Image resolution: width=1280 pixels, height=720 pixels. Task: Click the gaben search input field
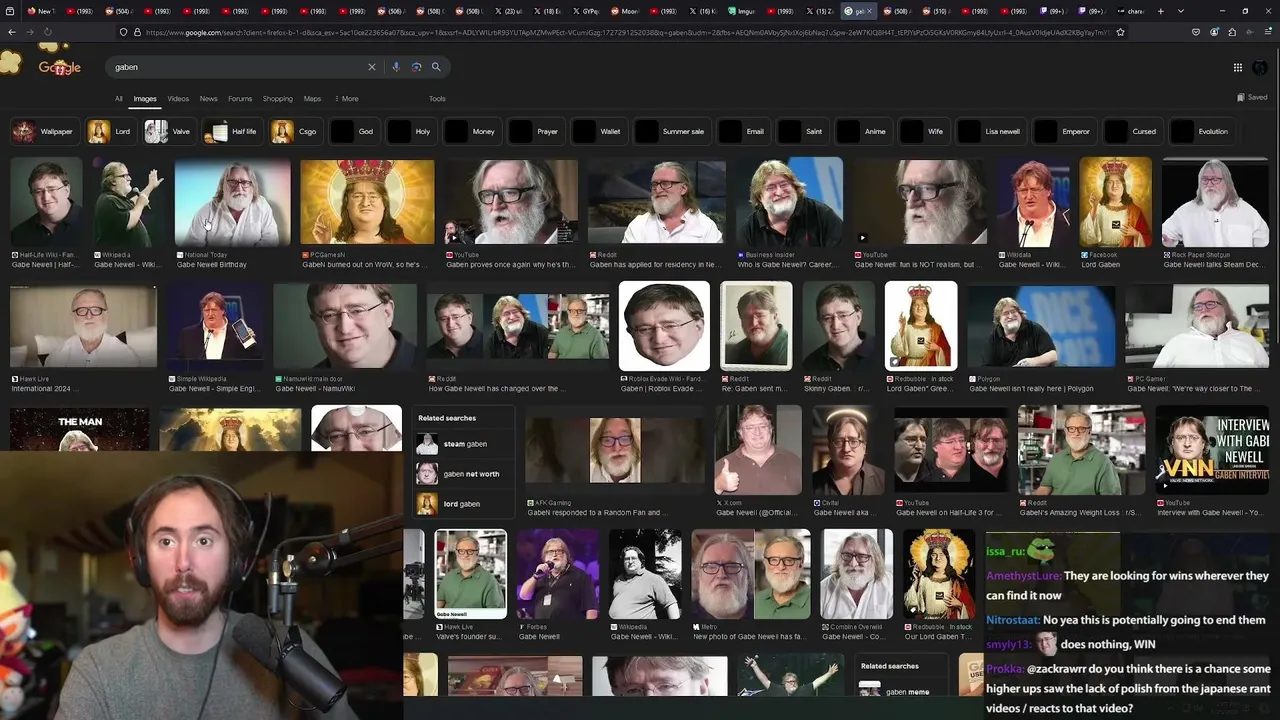tap(238, 67)
